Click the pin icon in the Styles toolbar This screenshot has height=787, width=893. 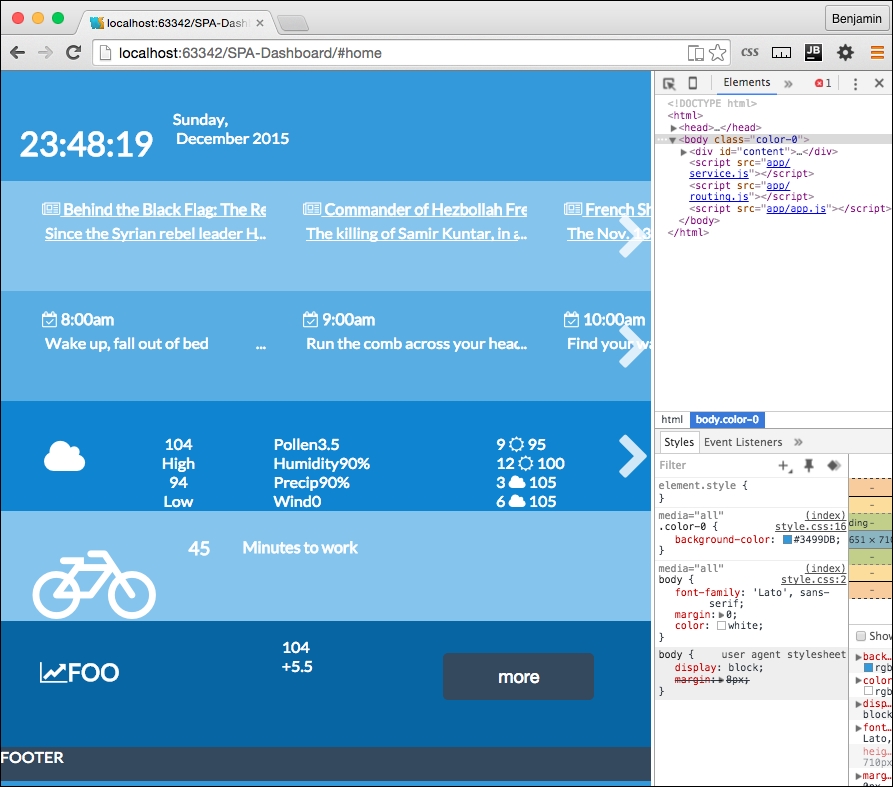[811, 466]
